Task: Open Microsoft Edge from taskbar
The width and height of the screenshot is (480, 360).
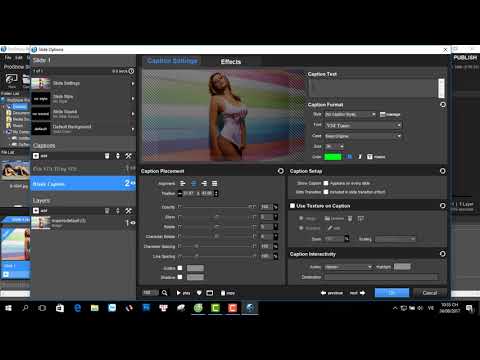Action: 78,308
